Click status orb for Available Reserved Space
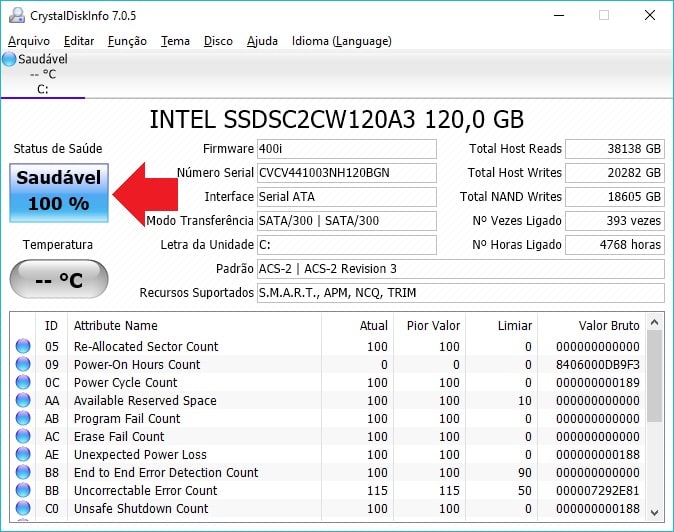This screenshot has width=674, height=532. (23, 400)
